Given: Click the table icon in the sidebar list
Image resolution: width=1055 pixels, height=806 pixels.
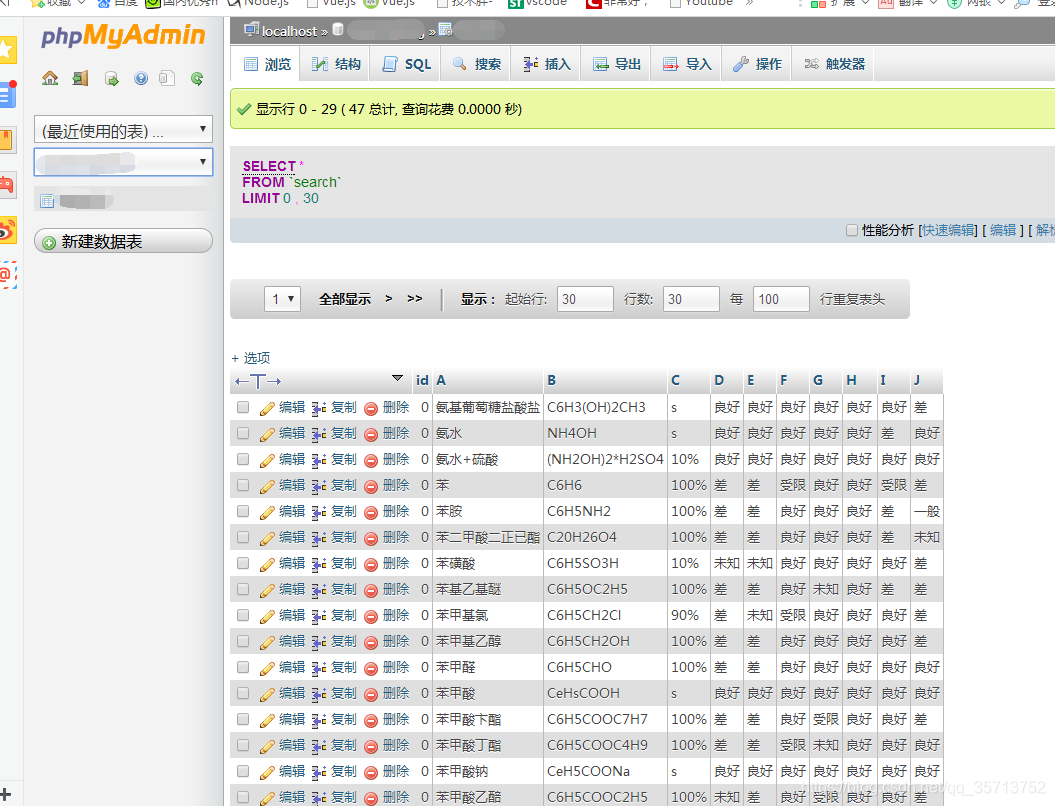Looking at the screenshot, I should pyautogui.click(x=47, y=200).
